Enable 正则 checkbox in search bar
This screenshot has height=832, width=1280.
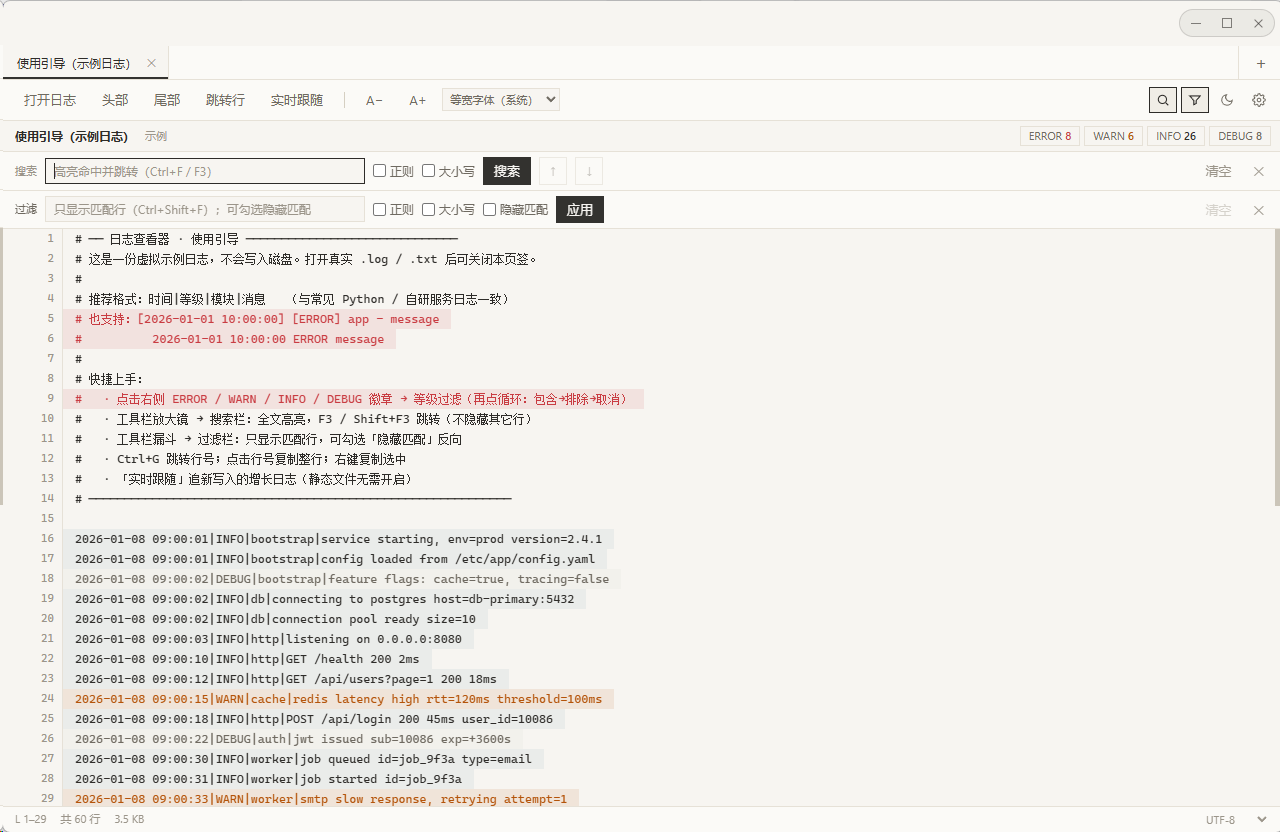tap(380, 171)
